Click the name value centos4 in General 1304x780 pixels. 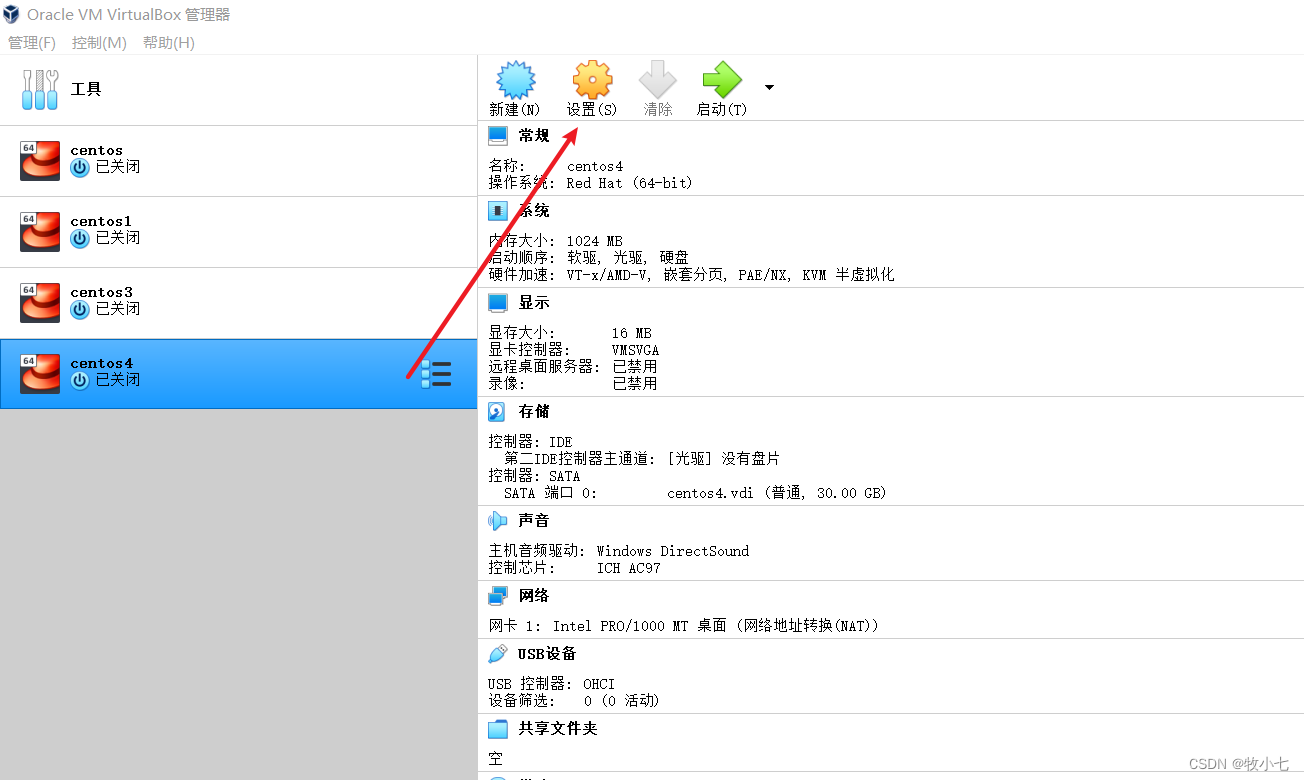click(x=595, y=166)
